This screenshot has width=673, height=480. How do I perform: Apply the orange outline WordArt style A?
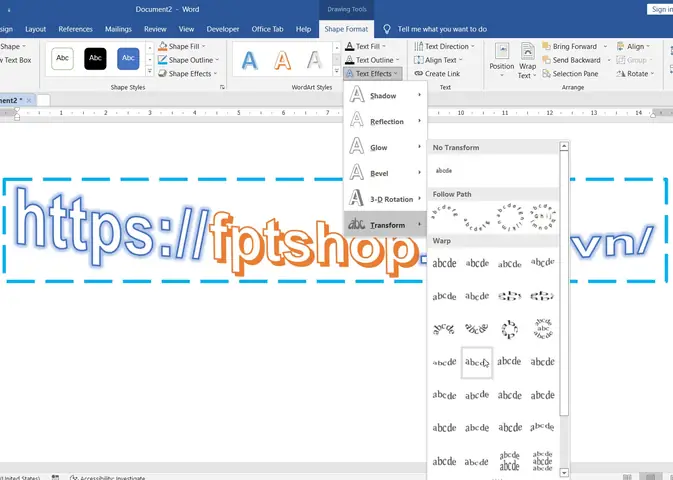coord(282,60)
